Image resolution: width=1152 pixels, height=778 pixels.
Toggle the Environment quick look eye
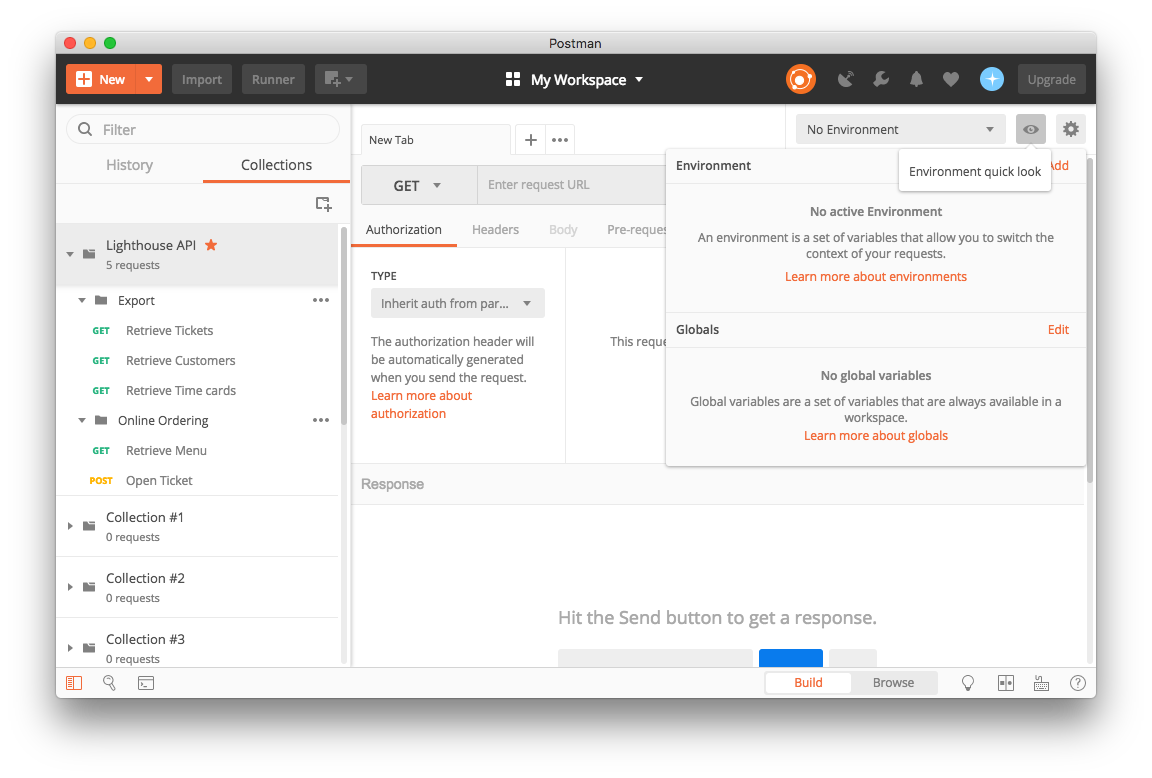tap(1031, 129)
